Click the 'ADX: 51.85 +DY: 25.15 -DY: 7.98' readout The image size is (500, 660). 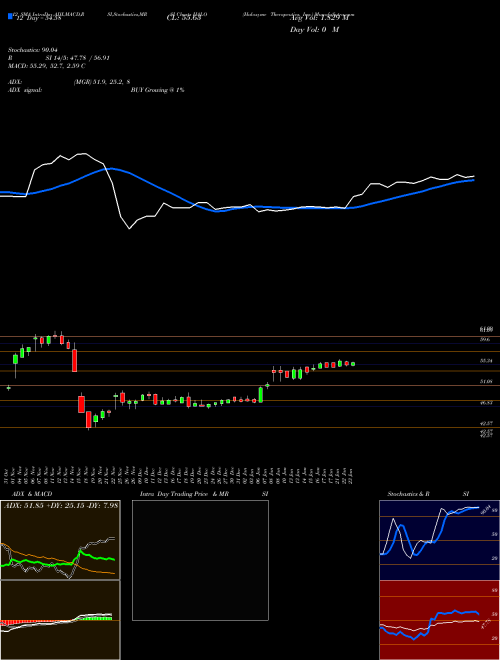click(61, 505)
